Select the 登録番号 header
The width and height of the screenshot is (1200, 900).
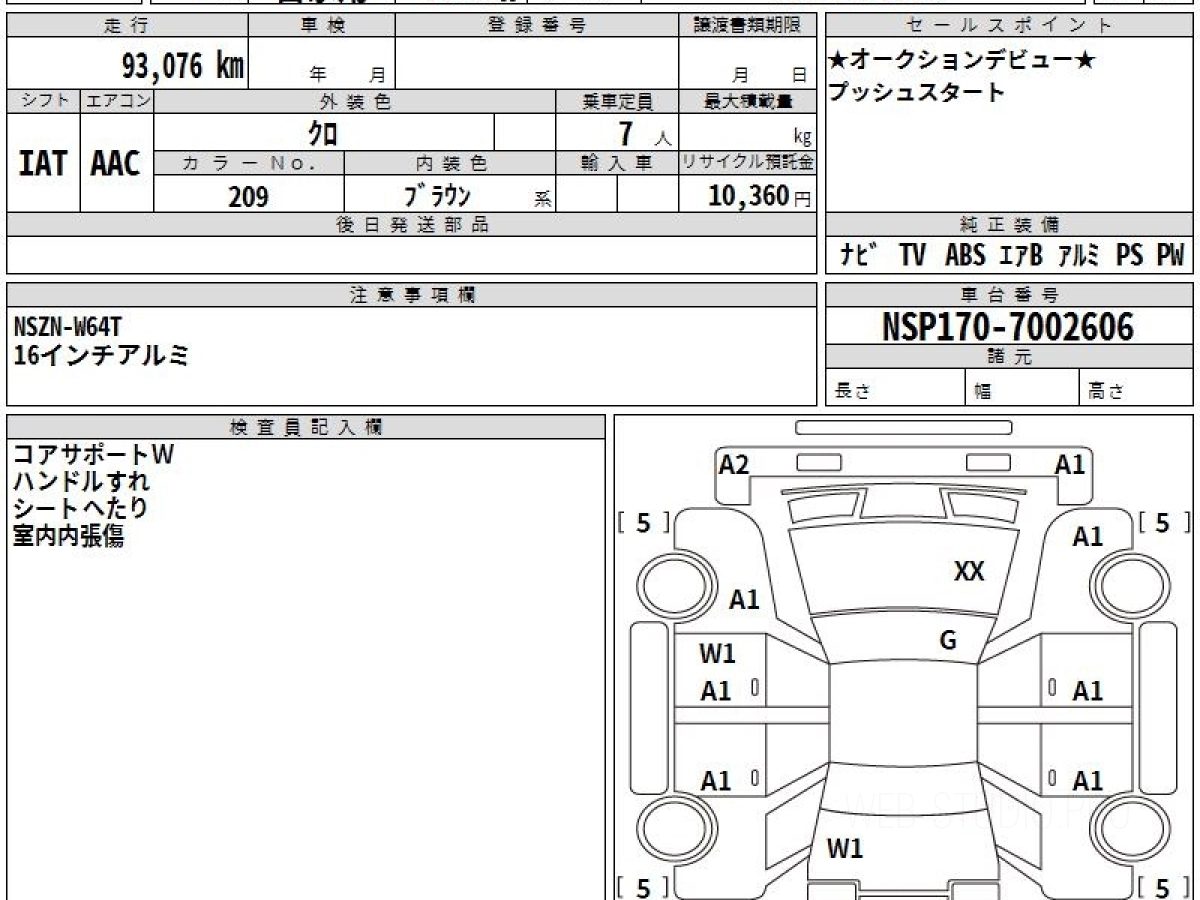(536, 26)
